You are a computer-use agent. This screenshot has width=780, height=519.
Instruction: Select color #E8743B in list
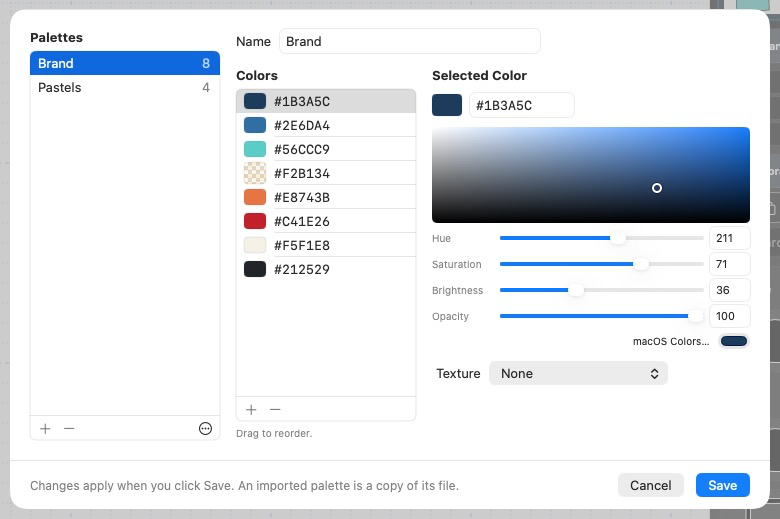click(326, 197)
